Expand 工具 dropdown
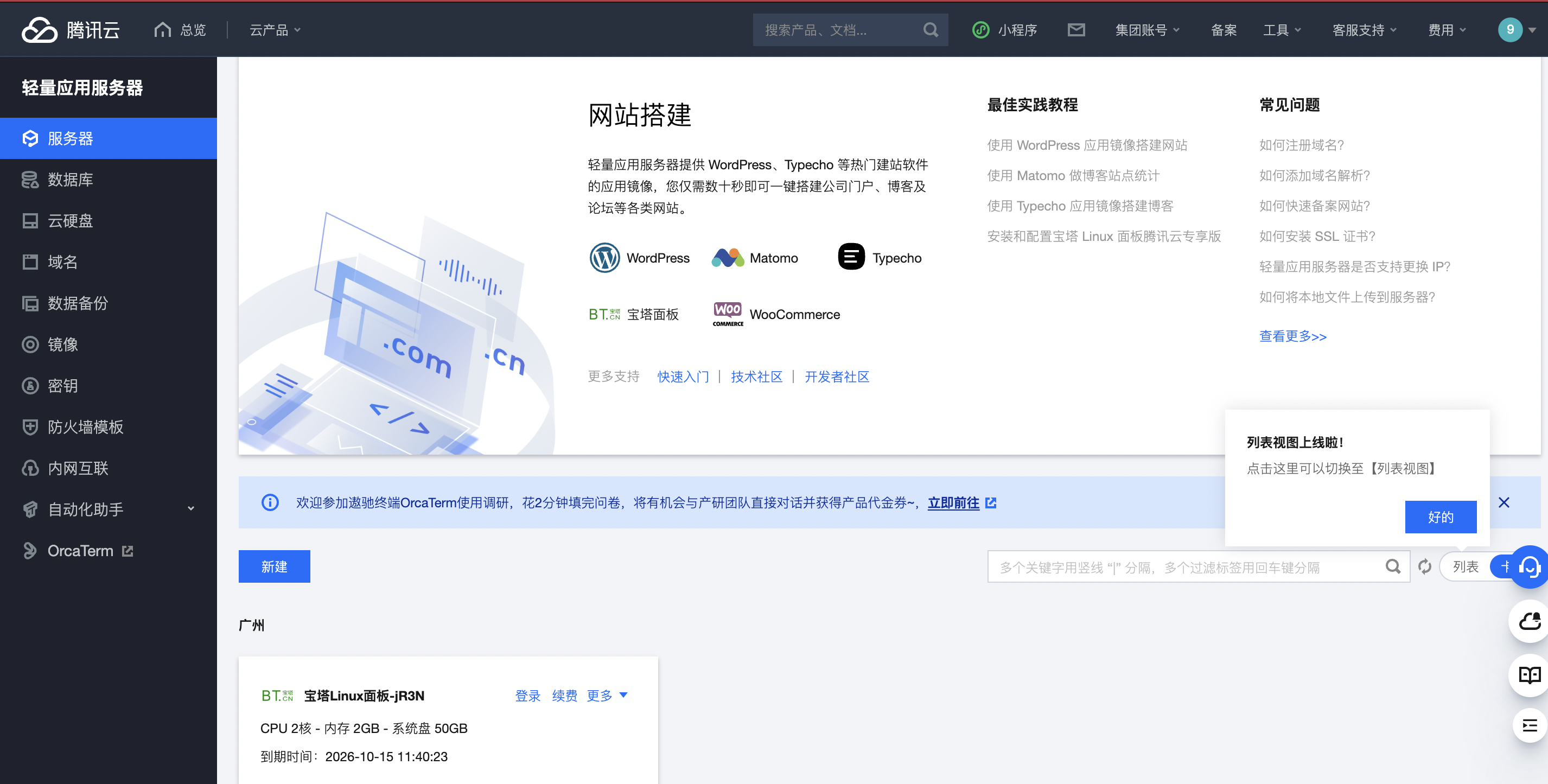Screen dimensions: 1548x784 (1282, 30)
